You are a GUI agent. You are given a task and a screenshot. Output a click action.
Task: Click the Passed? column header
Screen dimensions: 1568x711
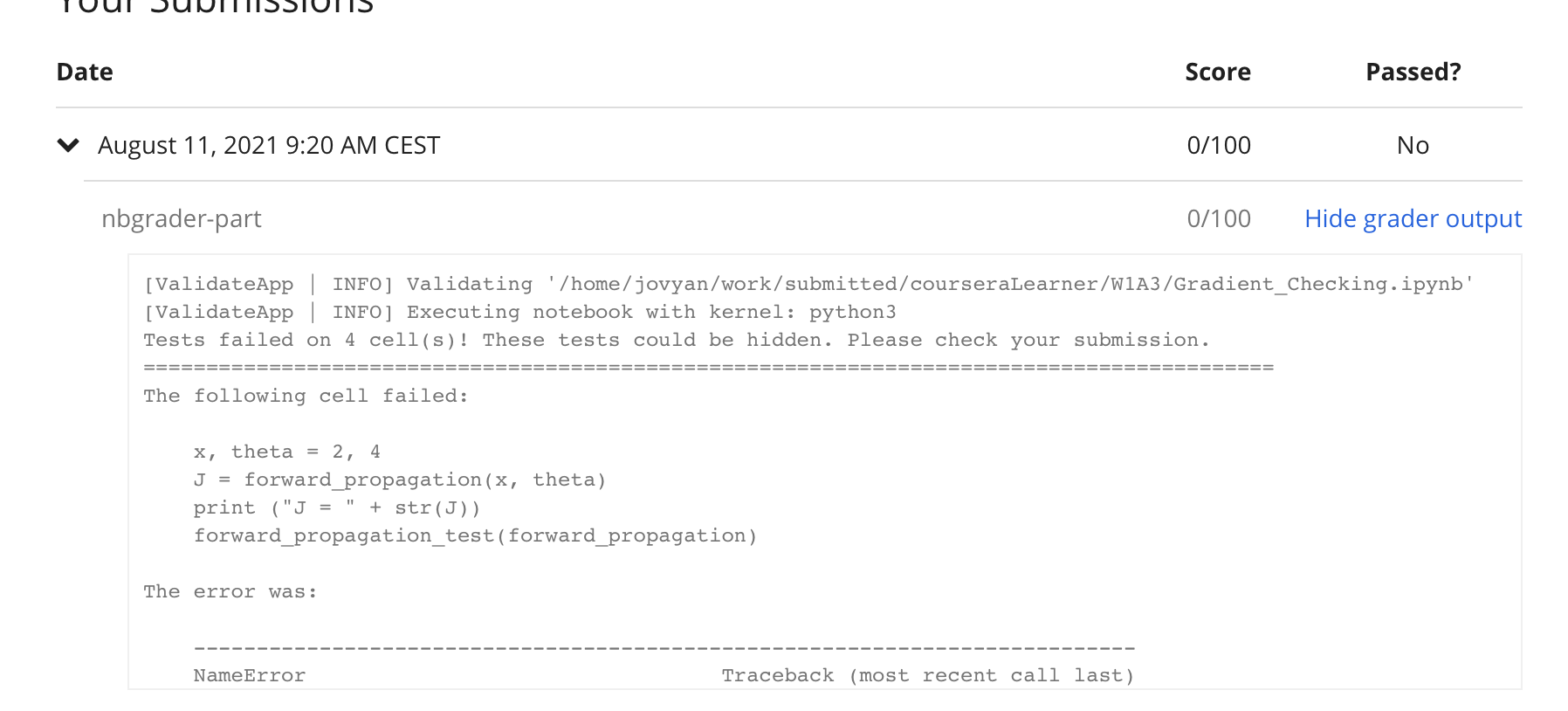[1413, 72]
